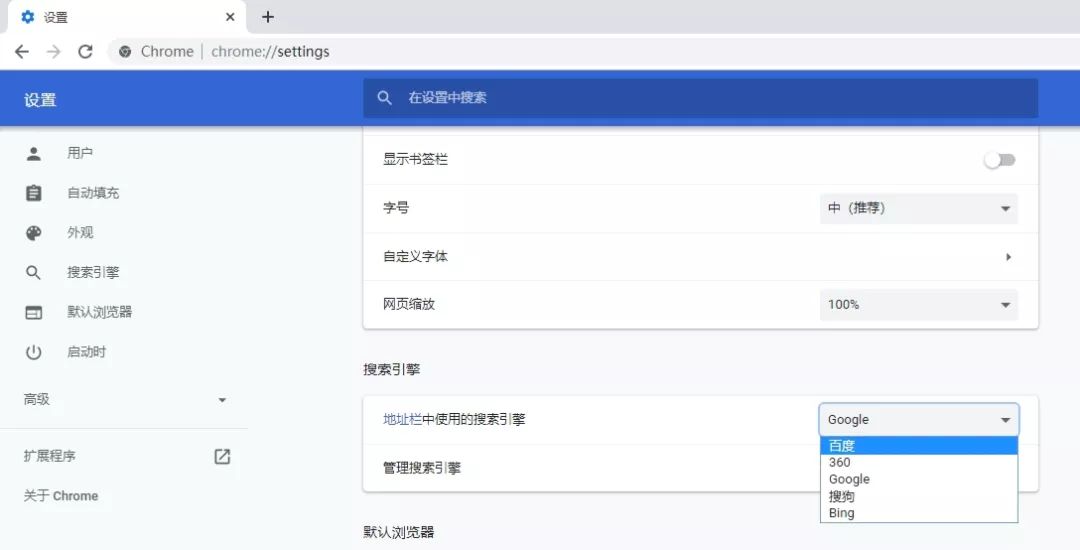The image size is (1080, 550).
Task: Click the settings gear tab icon
Action: [x=28, y=17]
